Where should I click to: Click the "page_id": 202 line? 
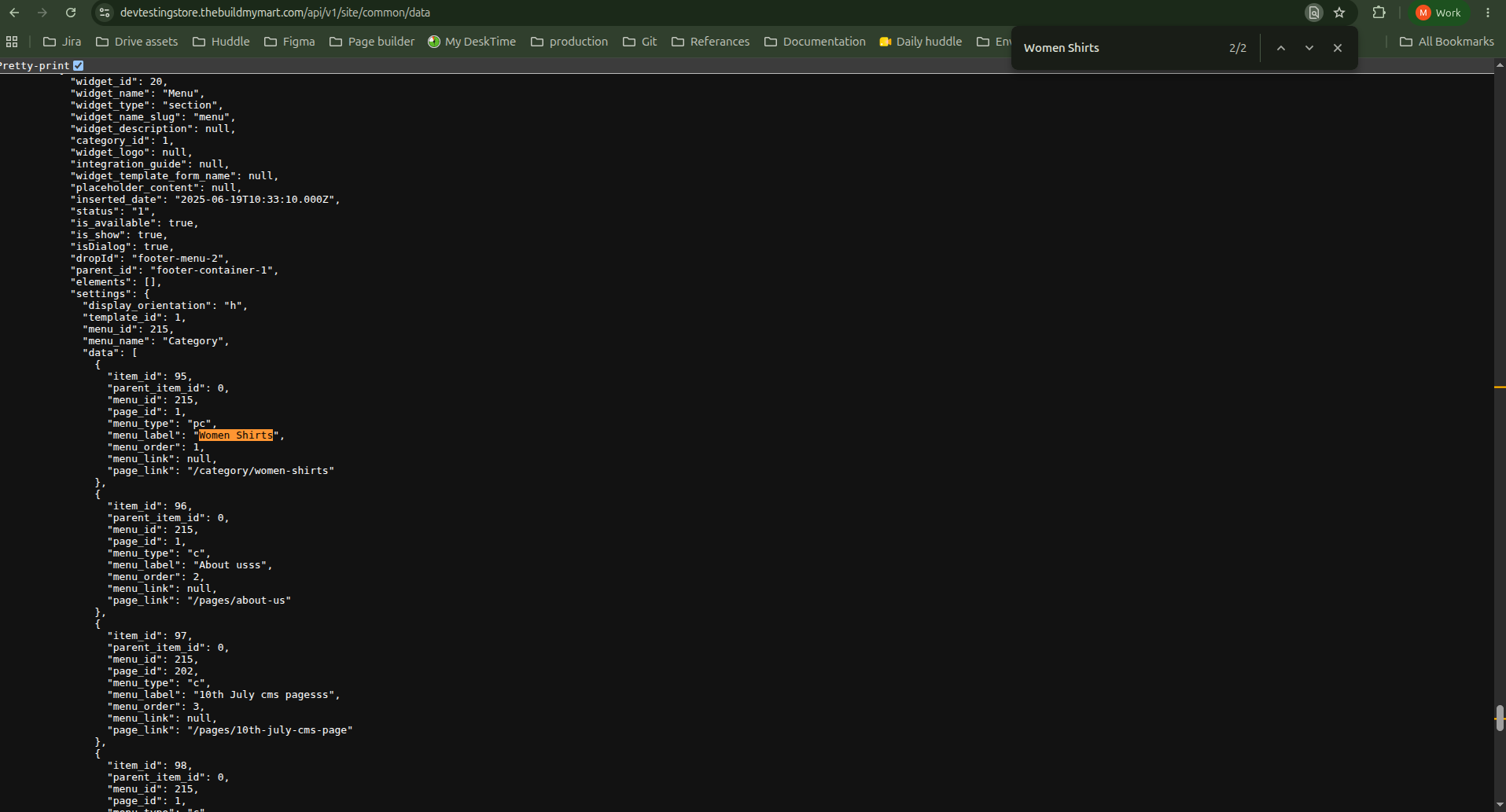point(153,671)
